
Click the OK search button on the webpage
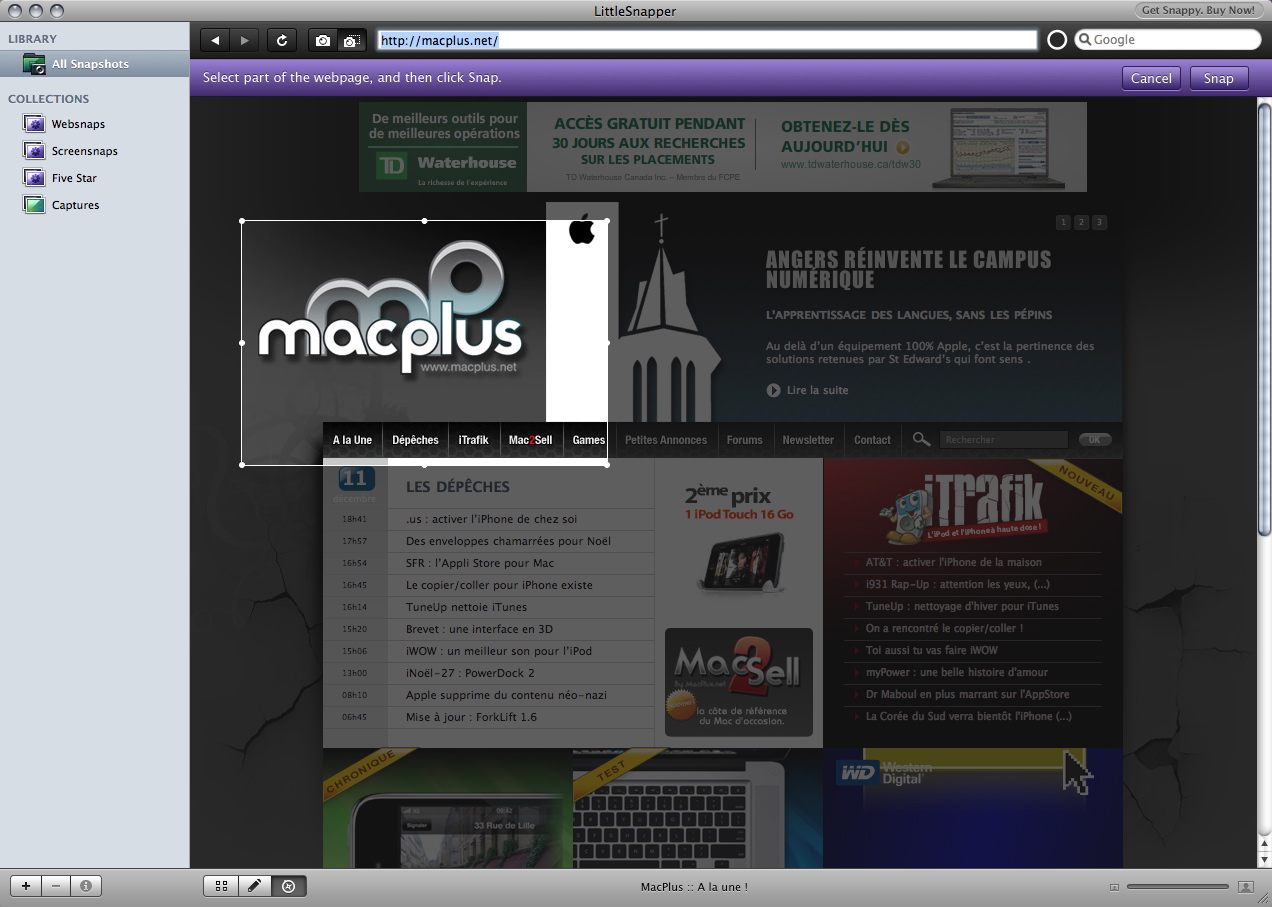(1094, 440)
